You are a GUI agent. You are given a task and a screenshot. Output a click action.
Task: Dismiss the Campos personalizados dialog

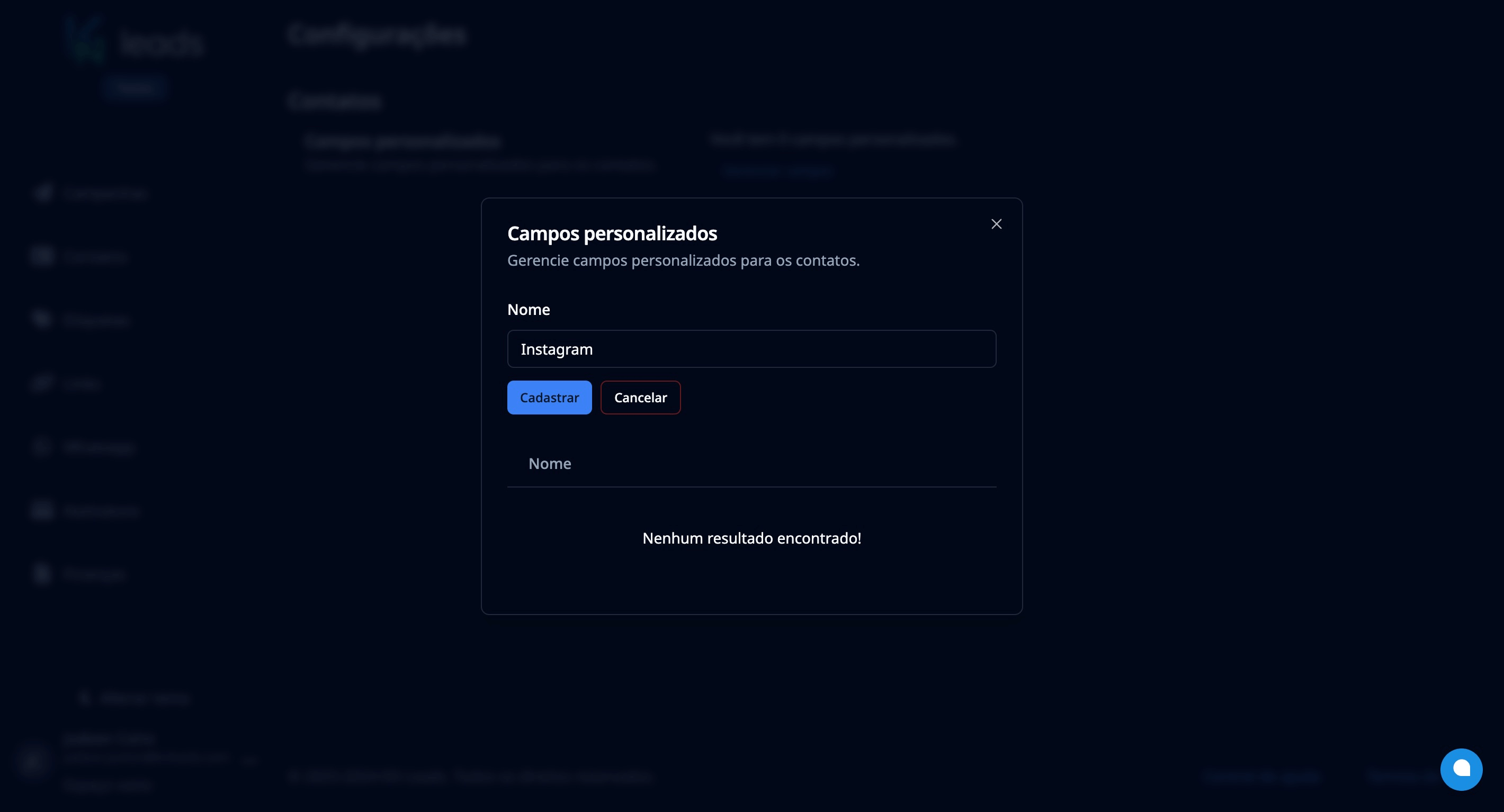tap(996, 223)
